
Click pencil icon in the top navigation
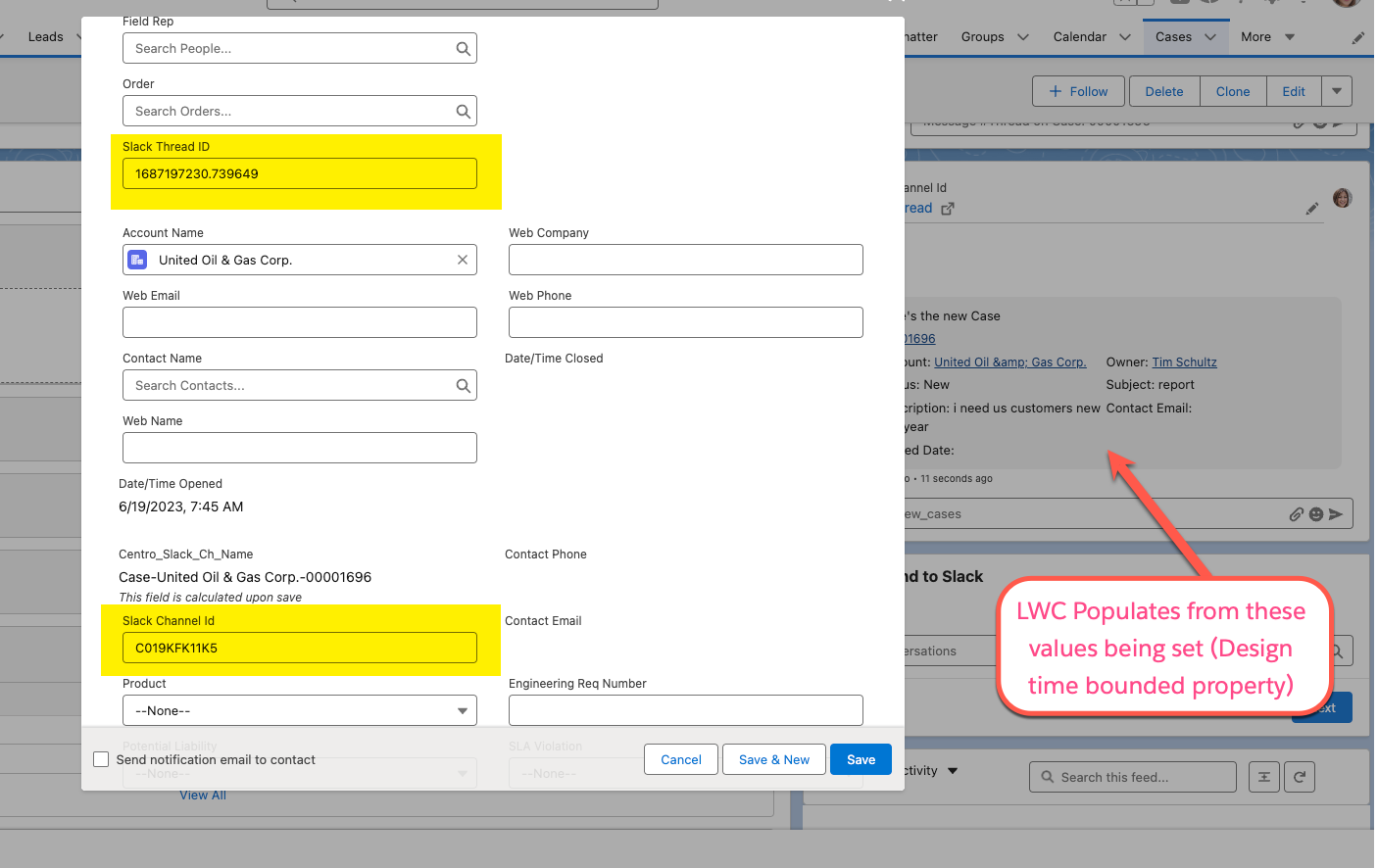click(1357, 38)
